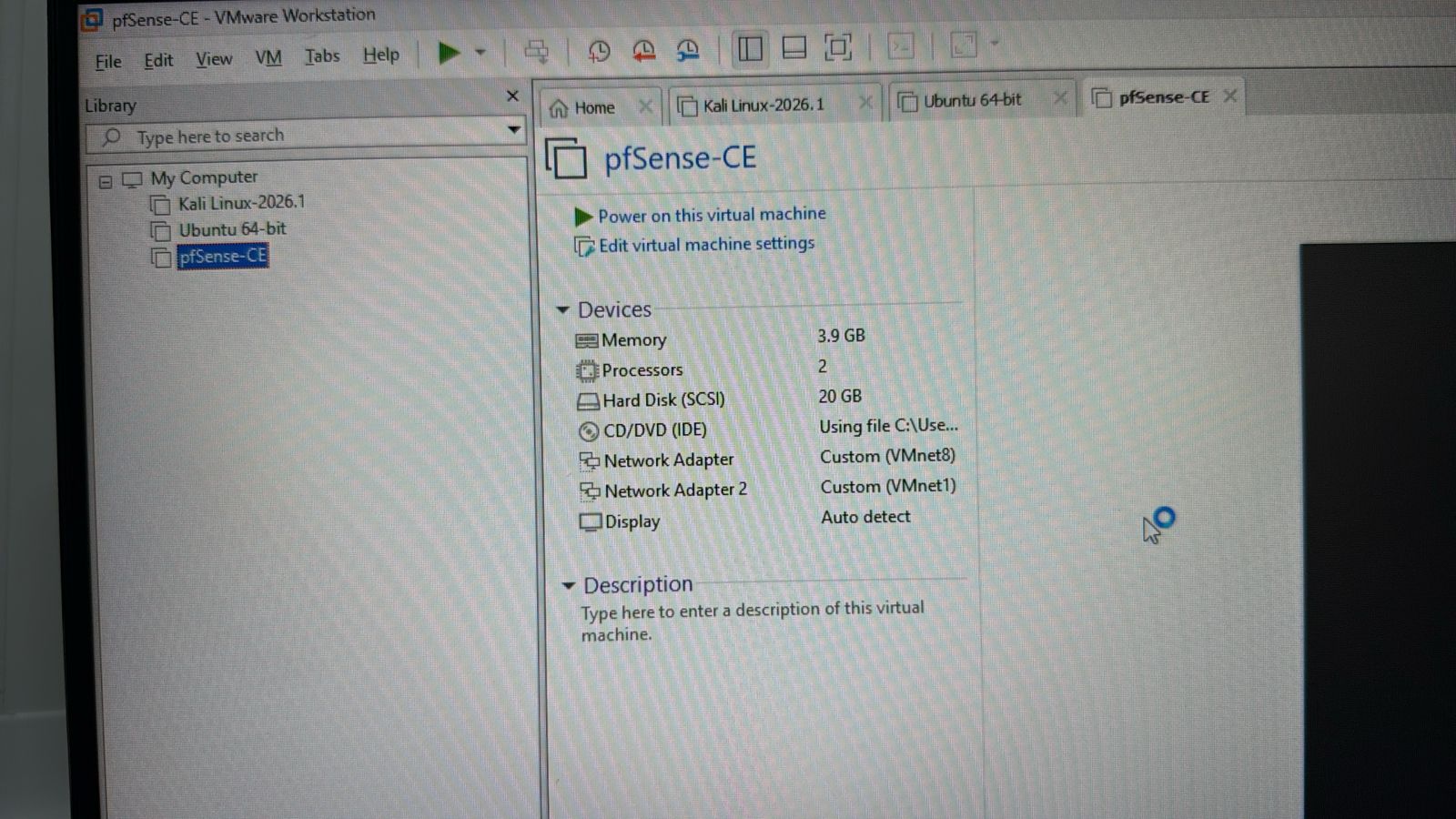Click the green Power On play button in toolbar

(449, 53)
